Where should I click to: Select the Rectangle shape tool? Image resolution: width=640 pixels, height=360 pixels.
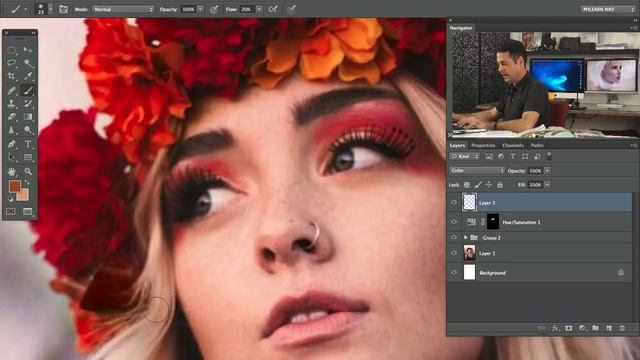tap(28, 157)
